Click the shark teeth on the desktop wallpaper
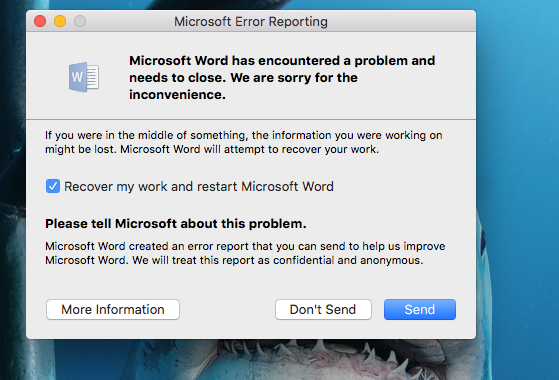Screen dimensions: 559x380 [321, 351]
